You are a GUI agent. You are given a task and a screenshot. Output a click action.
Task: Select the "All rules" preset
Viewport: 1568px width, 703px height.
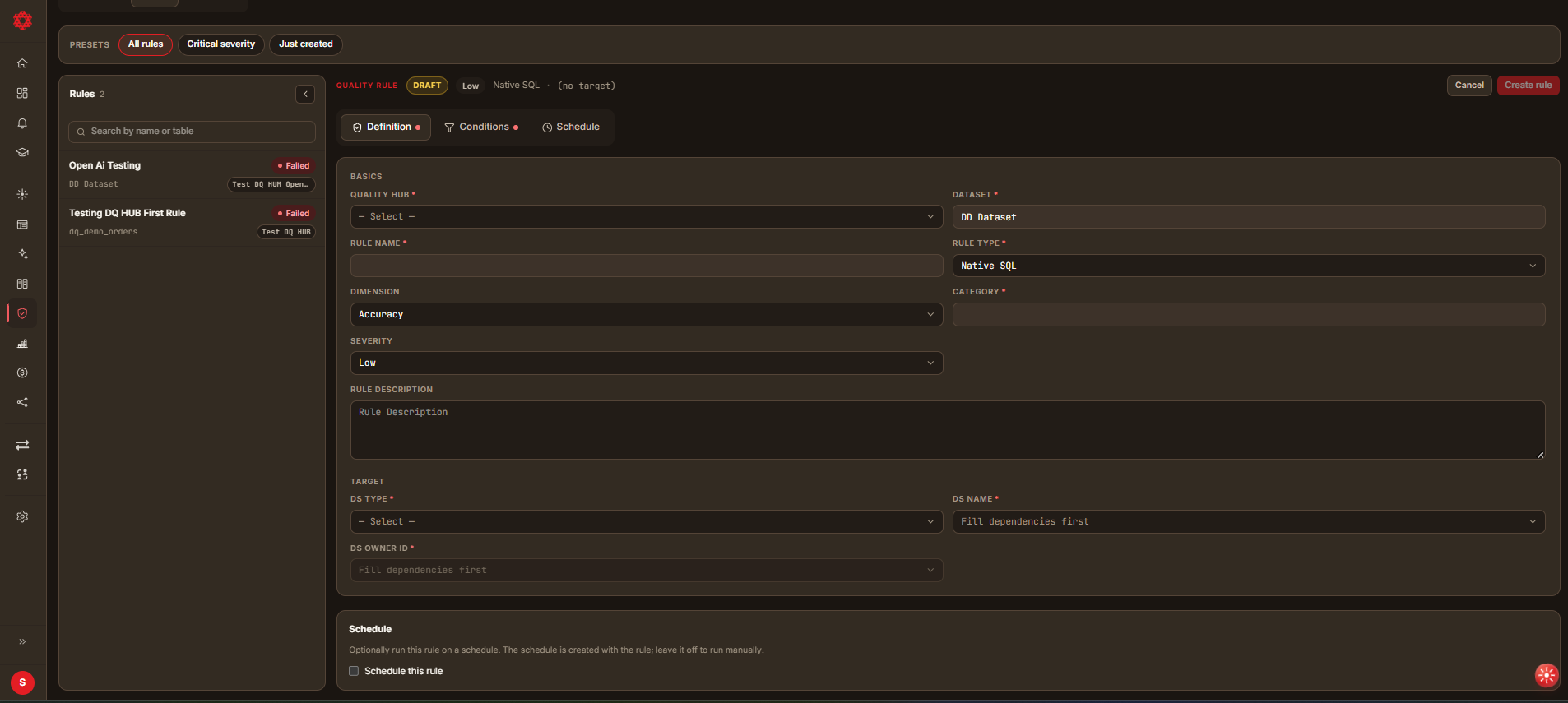point(146,44)
